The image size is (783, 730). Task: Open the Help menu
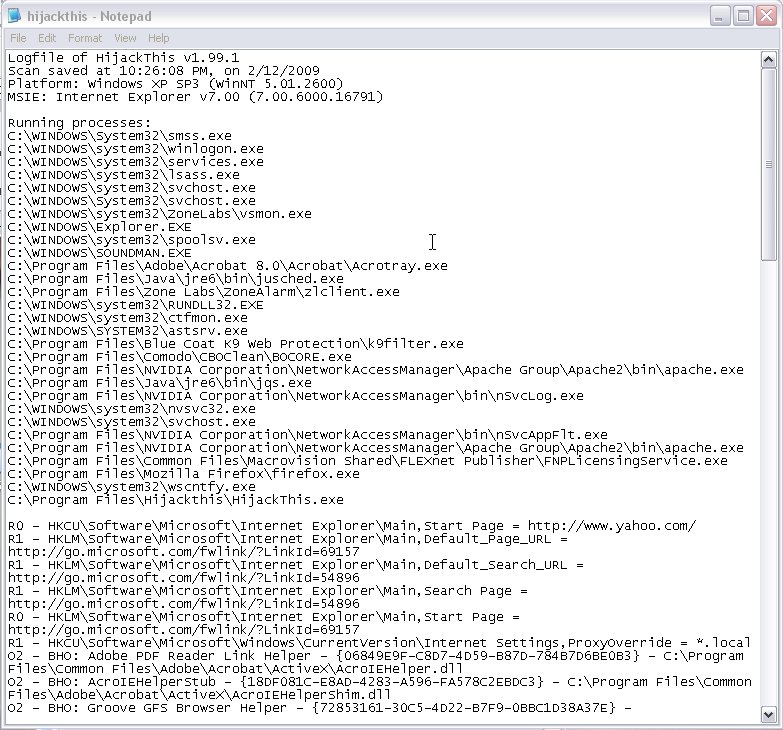158,38
